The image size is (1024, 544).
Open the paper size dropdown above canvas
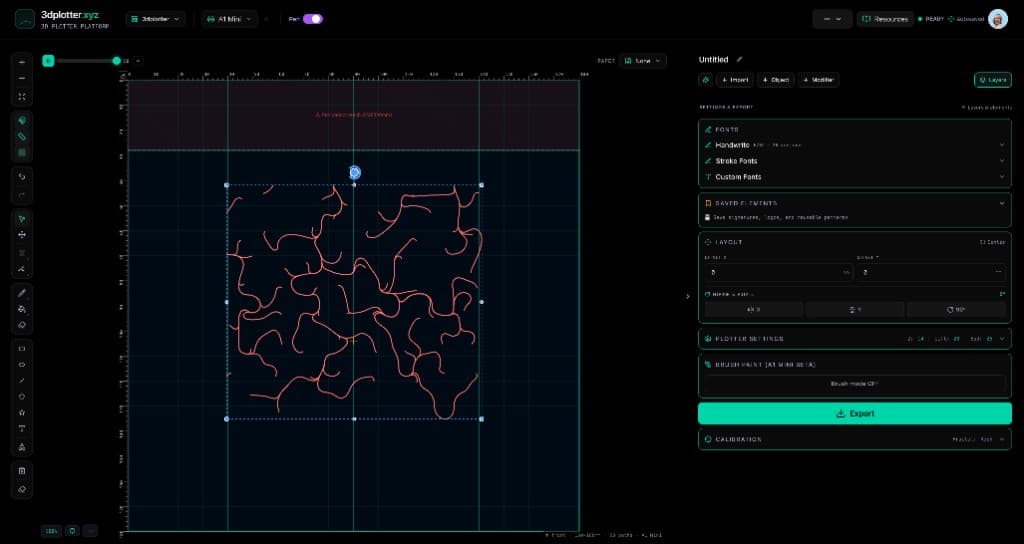tap(643, 61)
